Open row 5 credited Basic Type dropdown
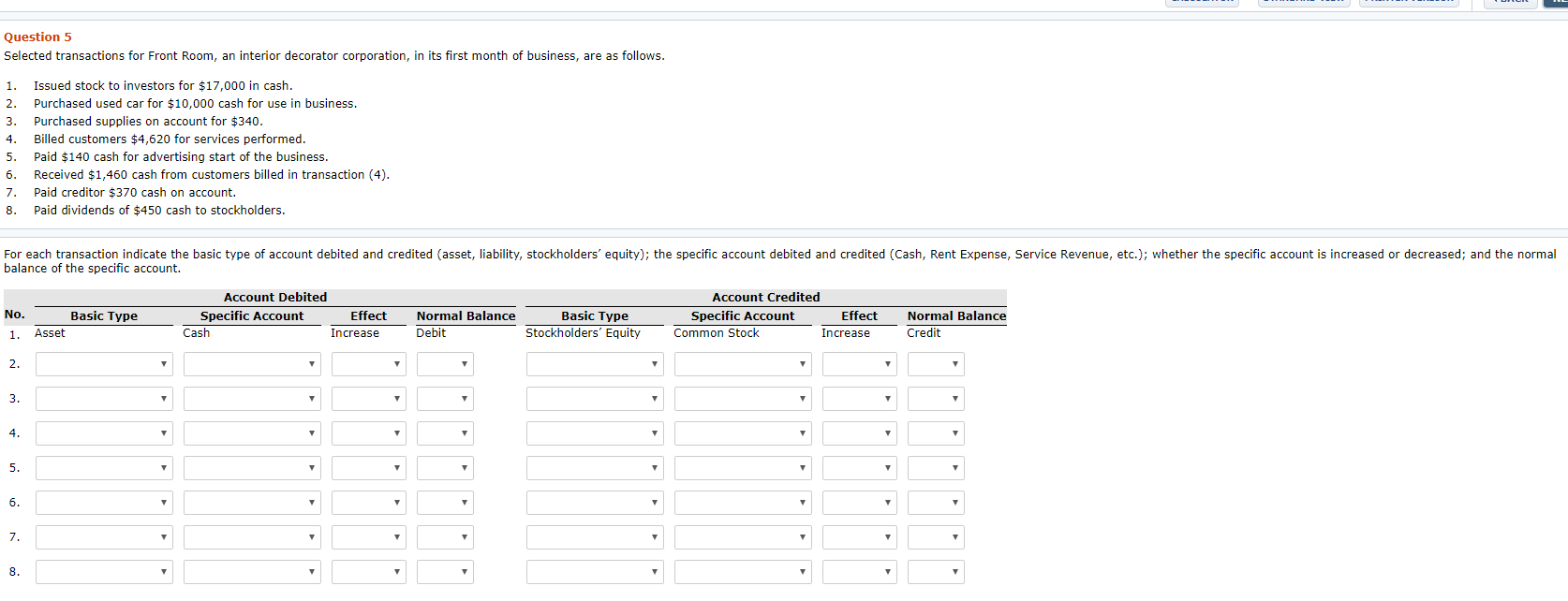 (595, 468)
